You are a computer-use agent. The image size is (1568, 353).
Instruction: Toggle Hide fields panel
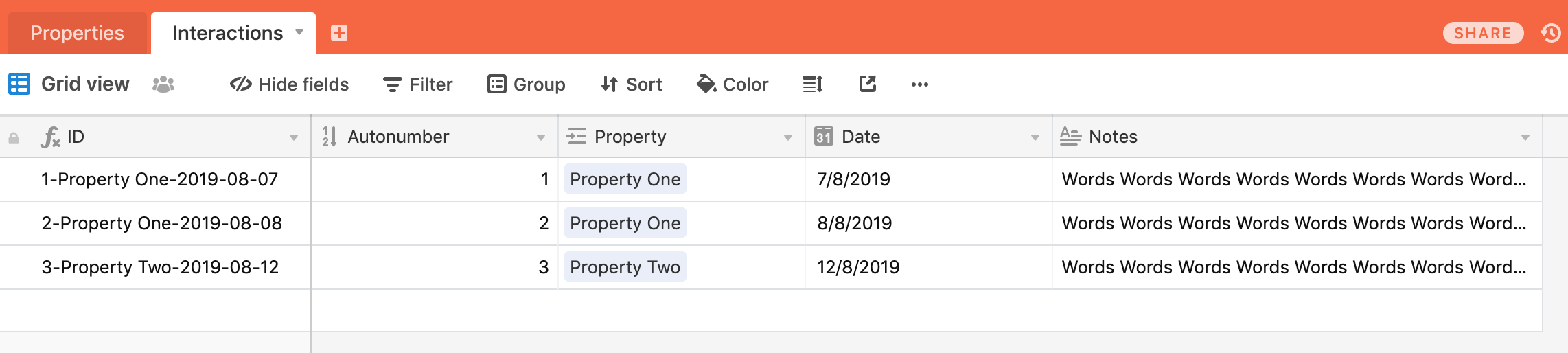[289, 84]
